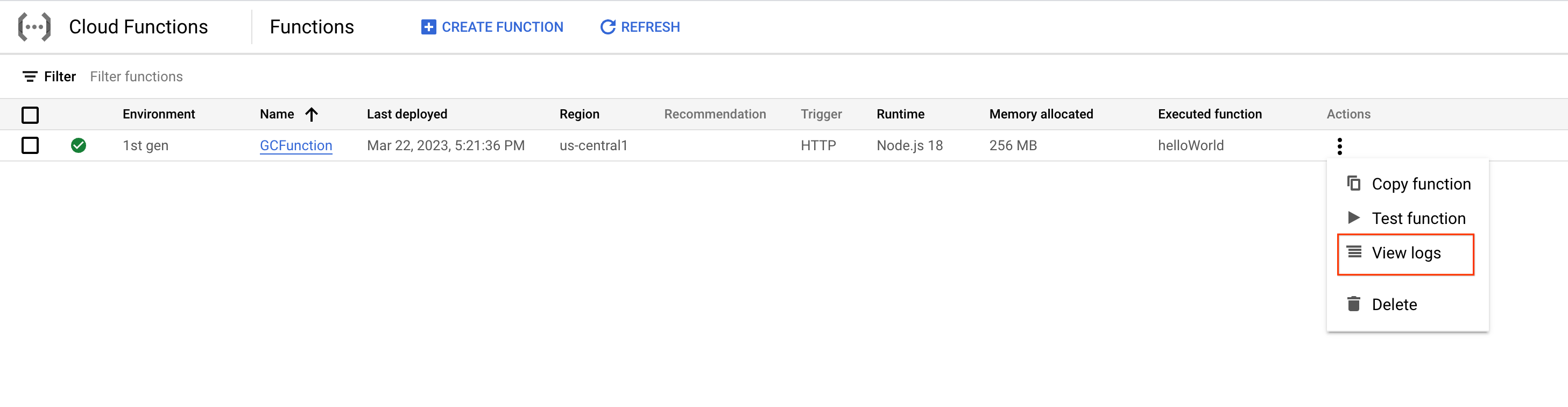
Task: Toggle descending sort on the Name column
Action: tap(312, 114)
